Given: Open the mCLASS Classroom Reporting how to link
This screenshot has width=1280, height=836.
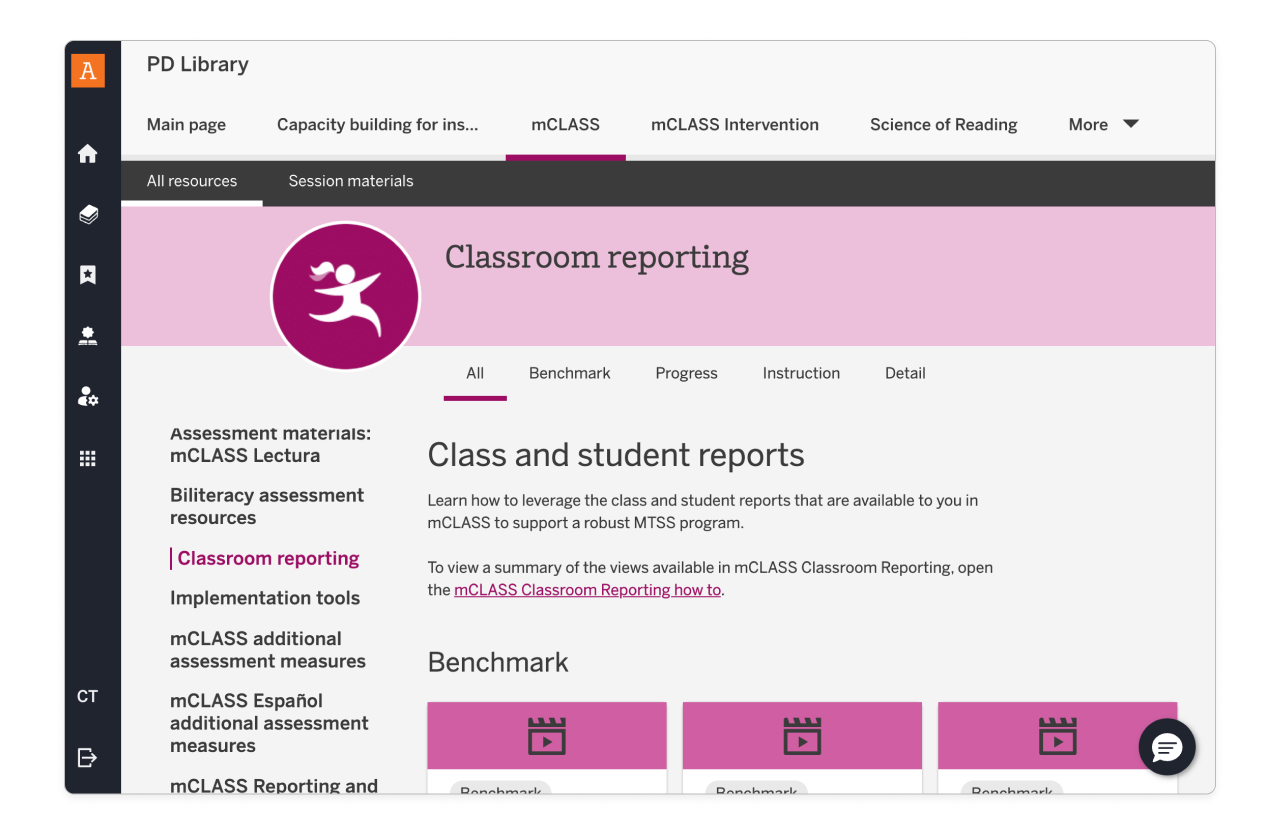Looking at the screenshot, I should coord(587,590).
